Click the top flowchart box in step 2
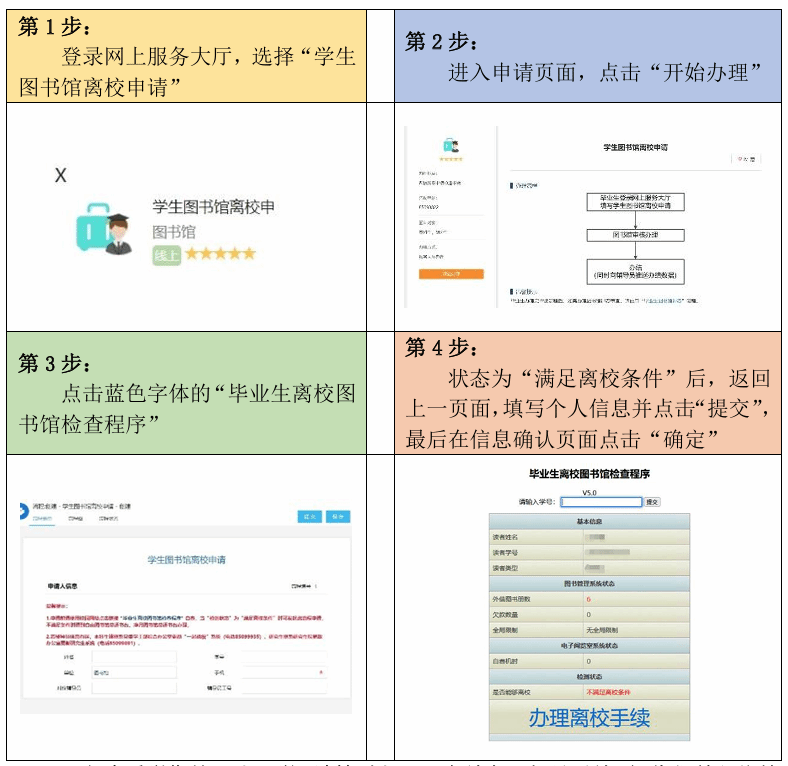The image size is (788, 766). tap(635, 201)
